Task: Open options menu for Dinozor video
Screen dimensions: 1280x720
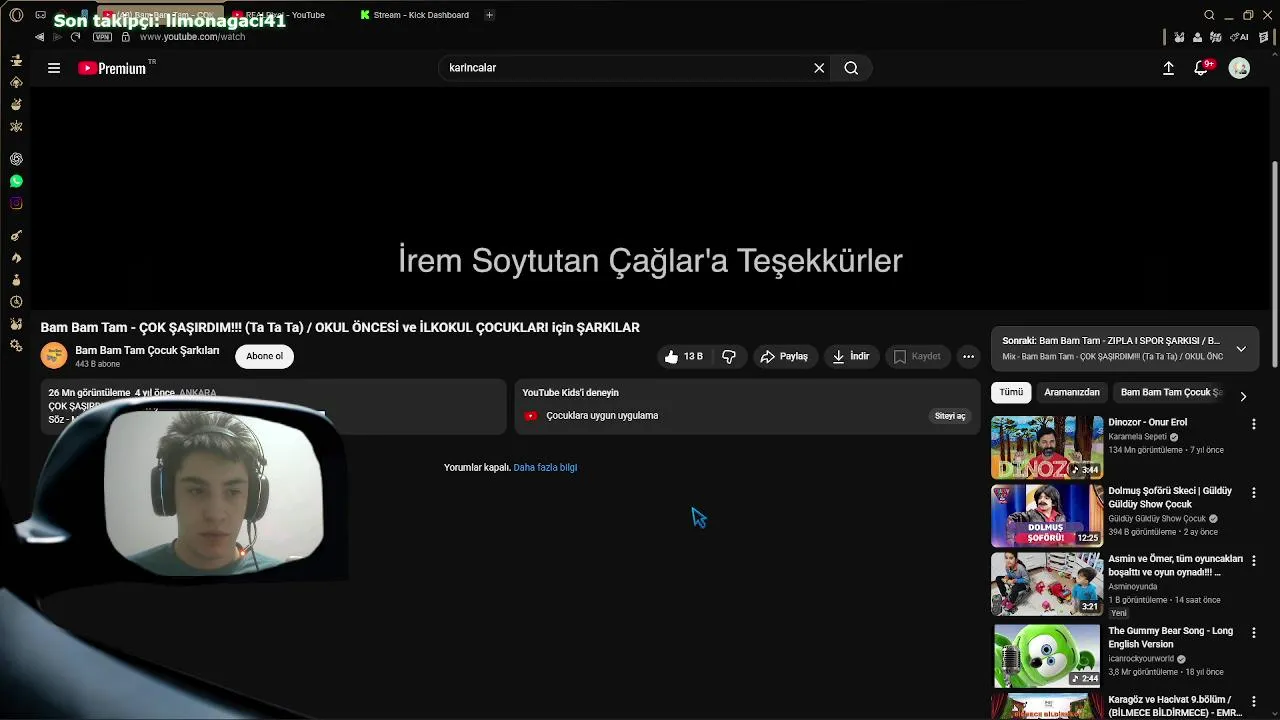Action: (x=1253, y=424)
